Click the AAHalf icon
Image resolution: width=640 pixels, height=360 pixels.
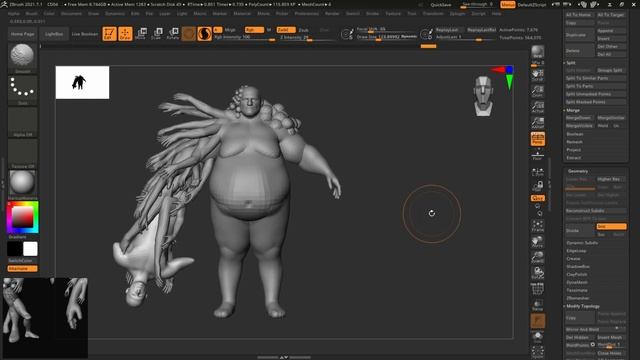pyautogui.click(x=538, y=122)
